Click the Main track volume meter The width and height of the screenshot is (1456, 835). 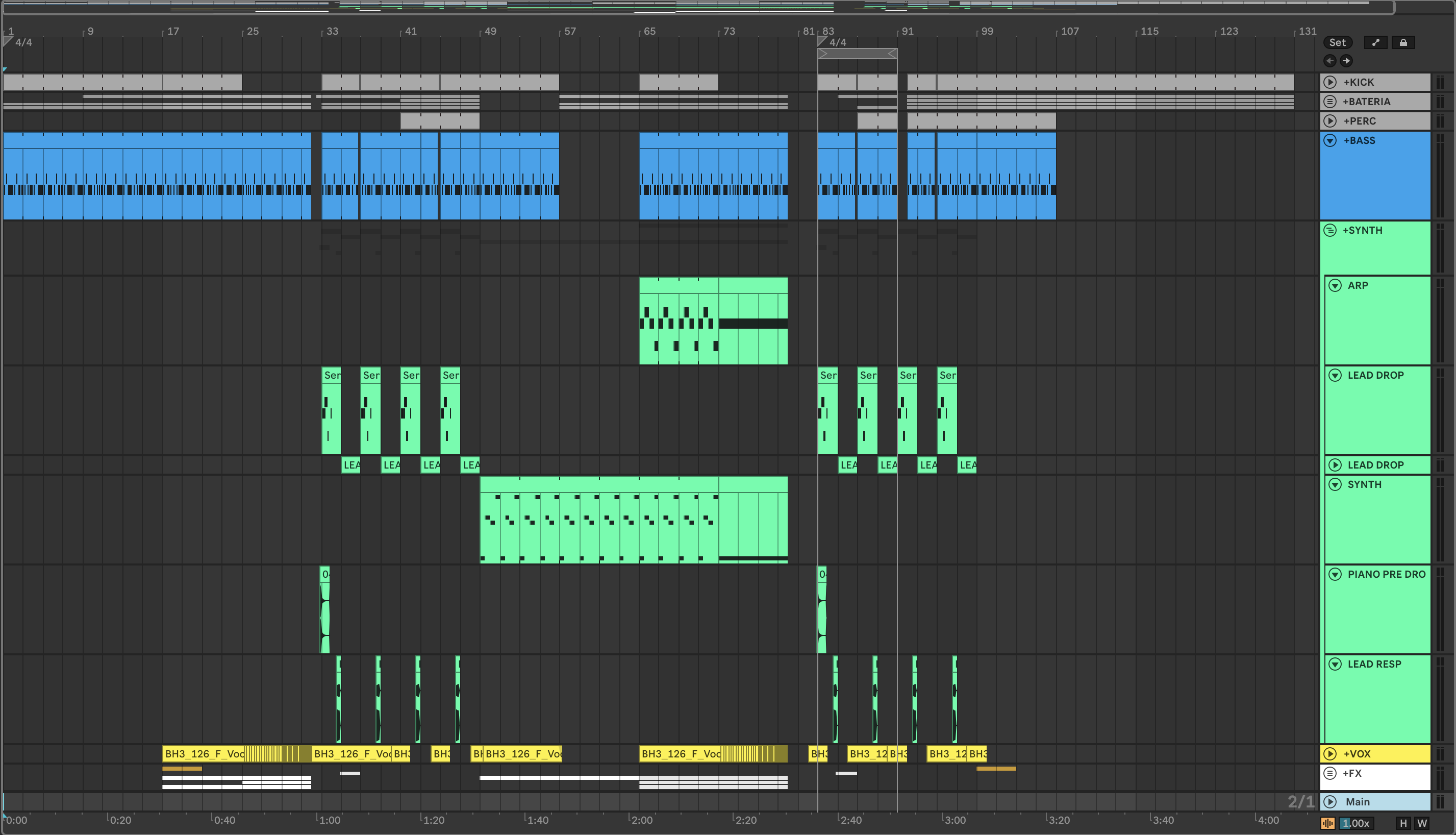[1439, 801]
